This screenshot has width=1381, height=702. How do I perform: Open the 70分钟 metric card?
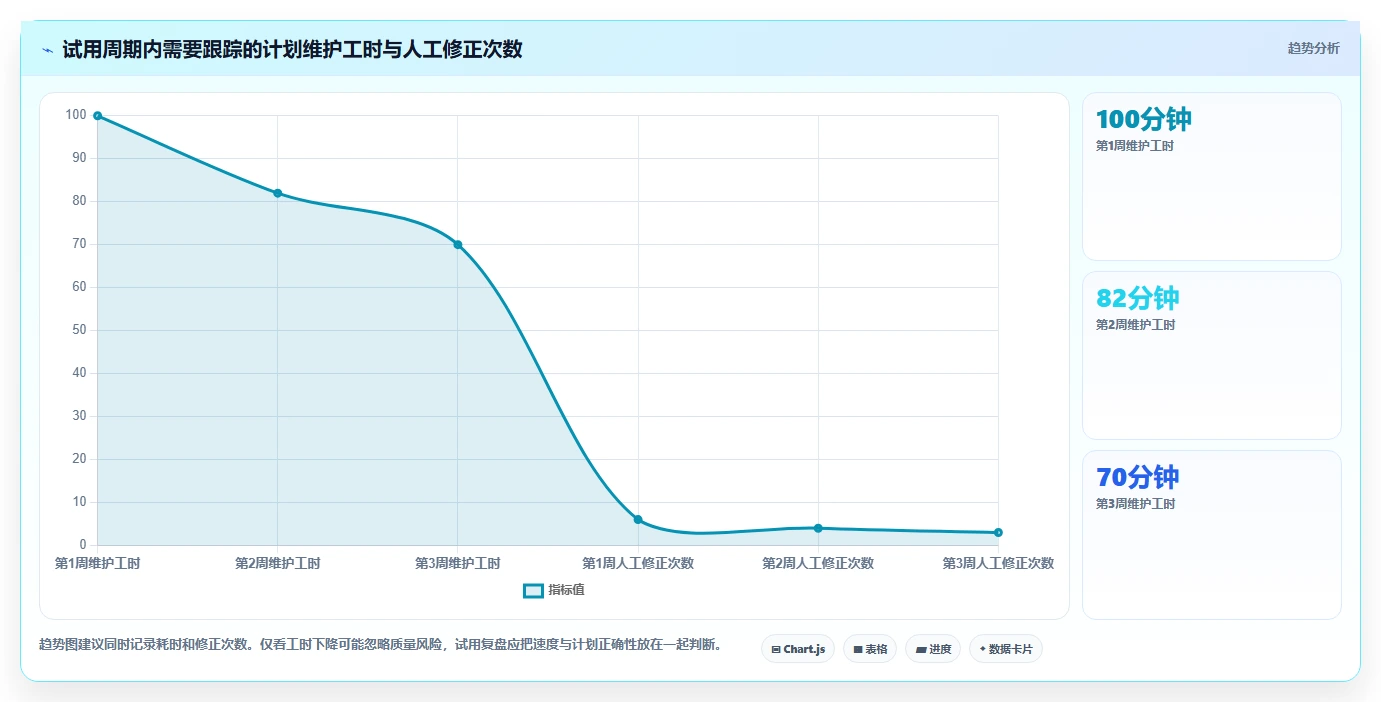(x=1212, y=535)
